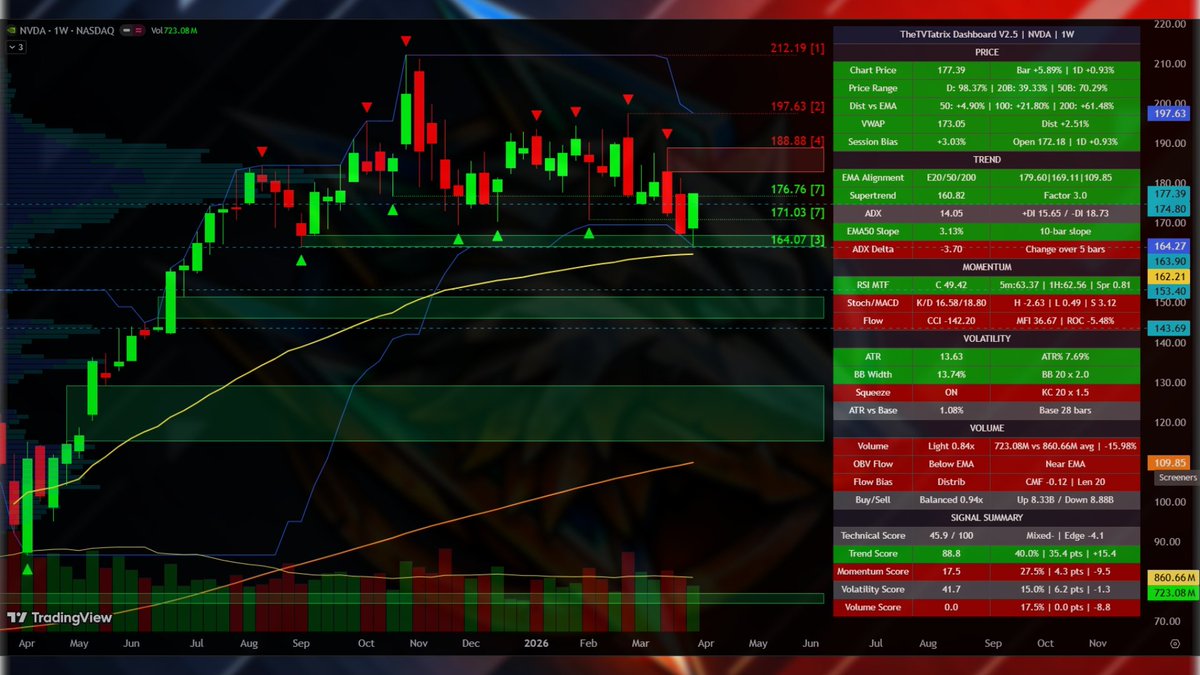Click the Session Bias value +3.03%
This screenshot has width=1200, height=675.
coord(951,142)
